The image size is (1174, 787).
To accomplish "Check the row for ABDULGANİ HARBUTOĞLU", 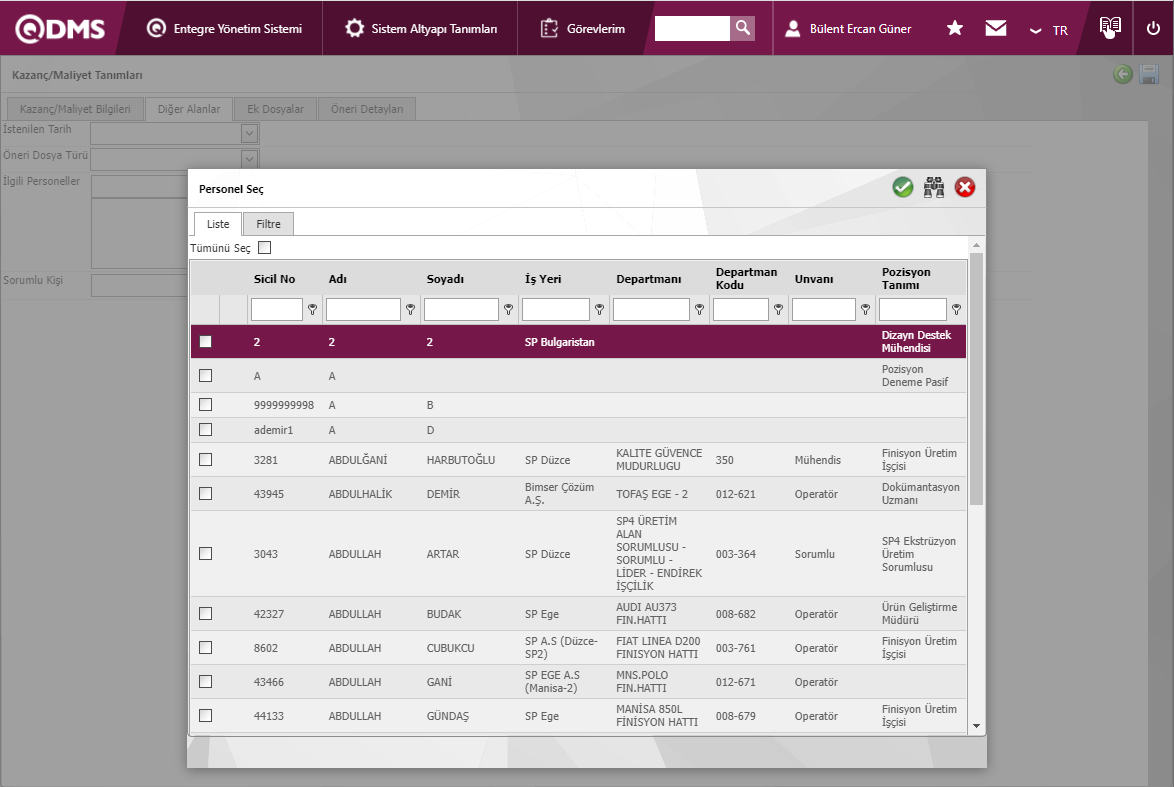I will coord(206,460).
